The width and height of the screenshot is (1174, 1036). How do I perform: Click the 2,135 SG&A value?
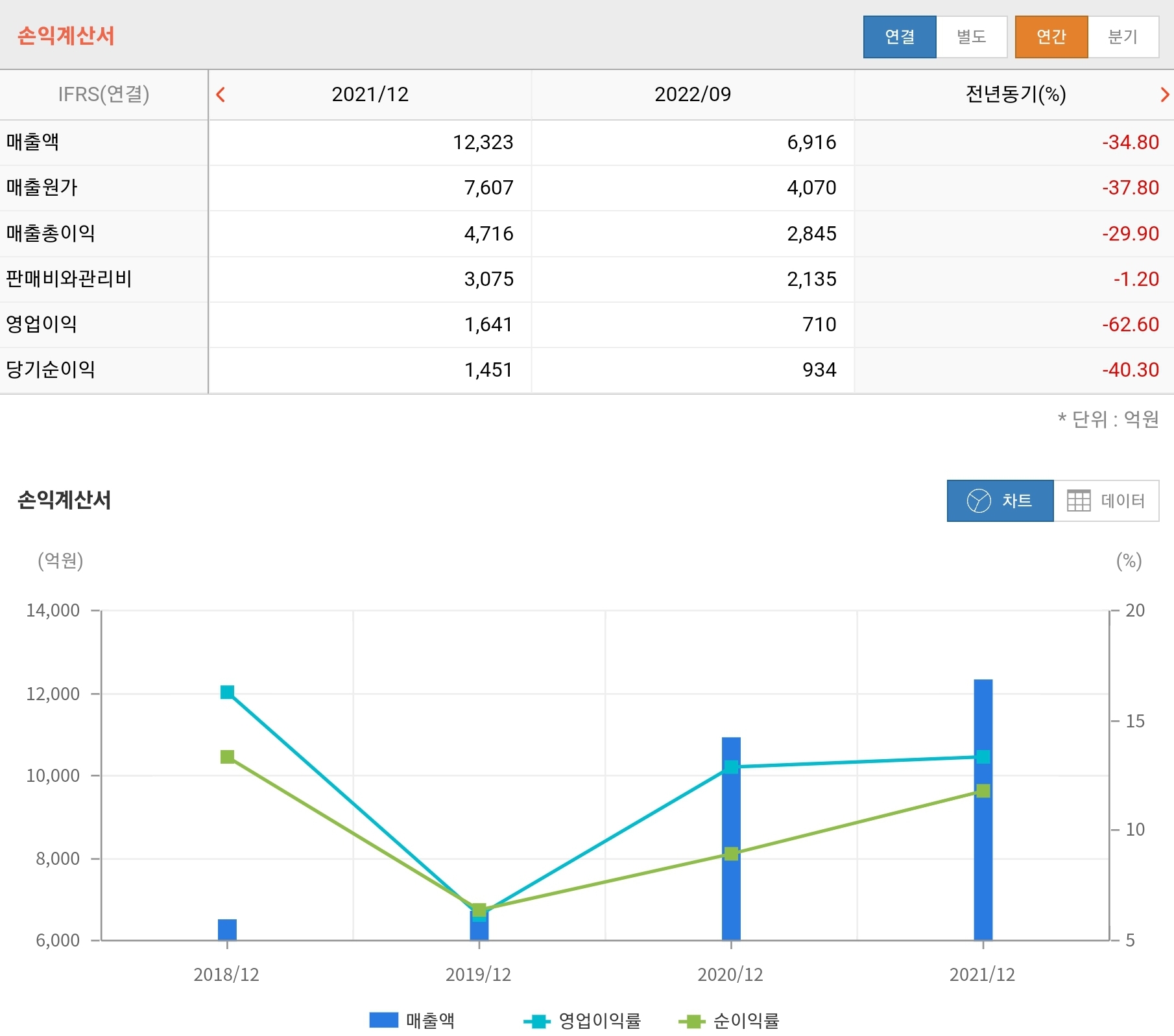point(811,279)
